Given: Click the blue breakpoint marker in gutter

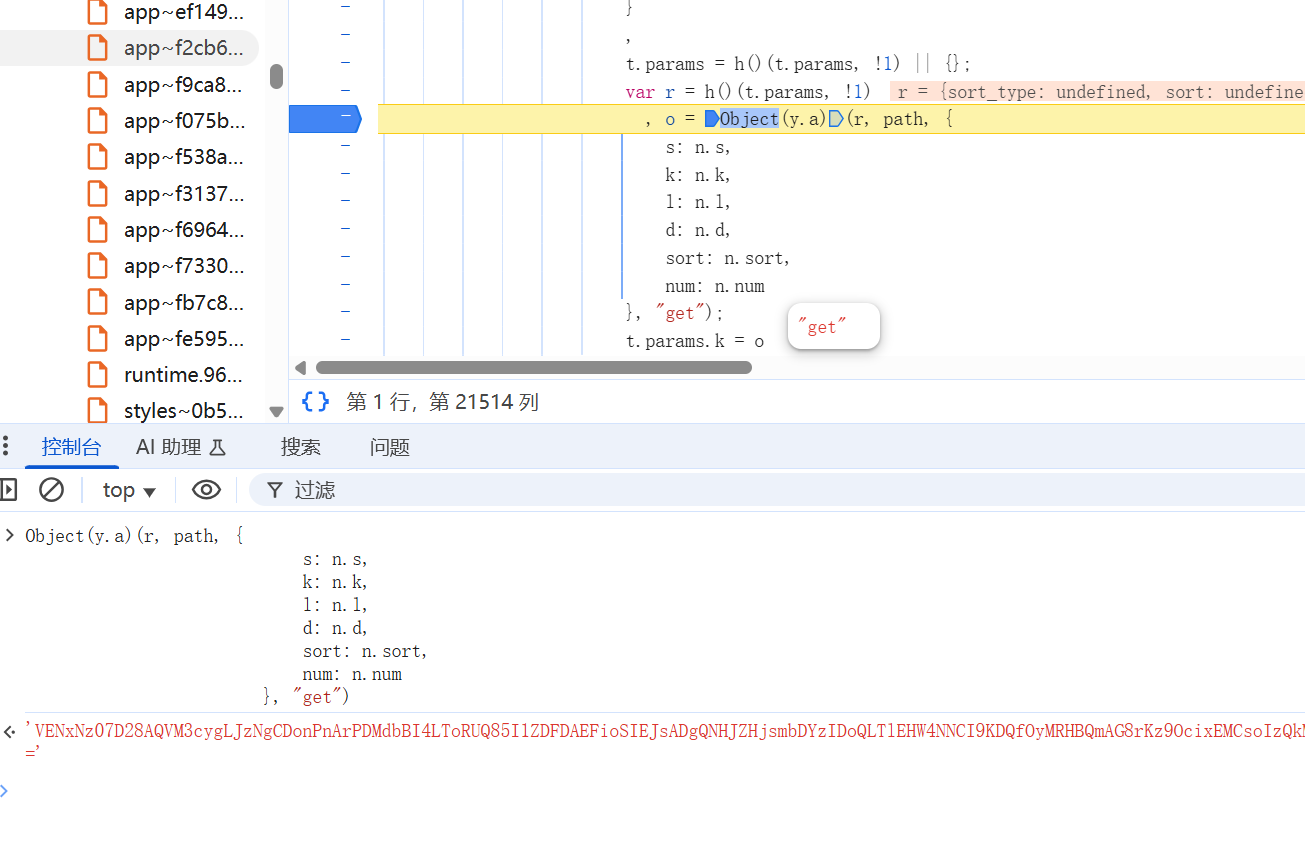Looking at the screenshot, I should click(x=324, y=119).
